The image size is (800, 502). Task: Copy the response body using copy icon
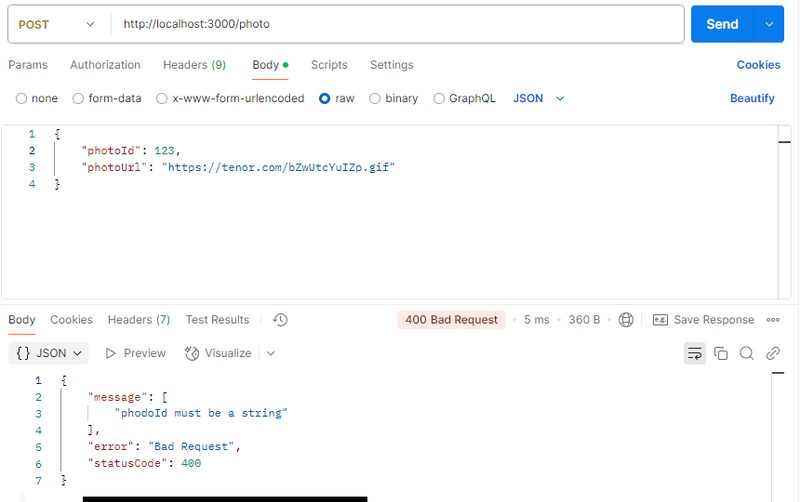pyautogui.click(x=721, y=353)
